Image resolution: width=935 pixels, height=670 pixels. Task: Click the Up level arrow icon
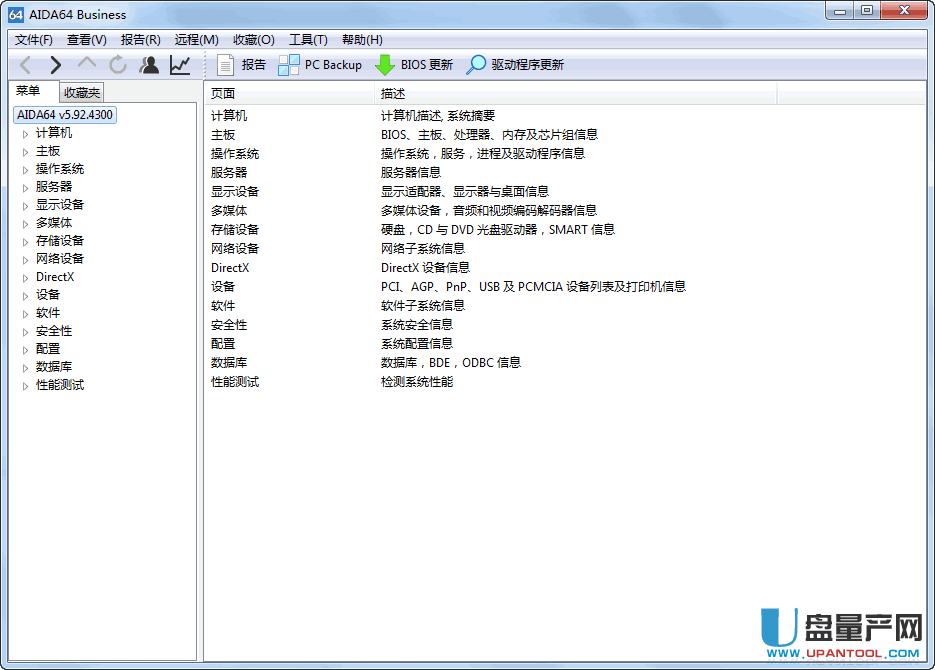(87, 65)
